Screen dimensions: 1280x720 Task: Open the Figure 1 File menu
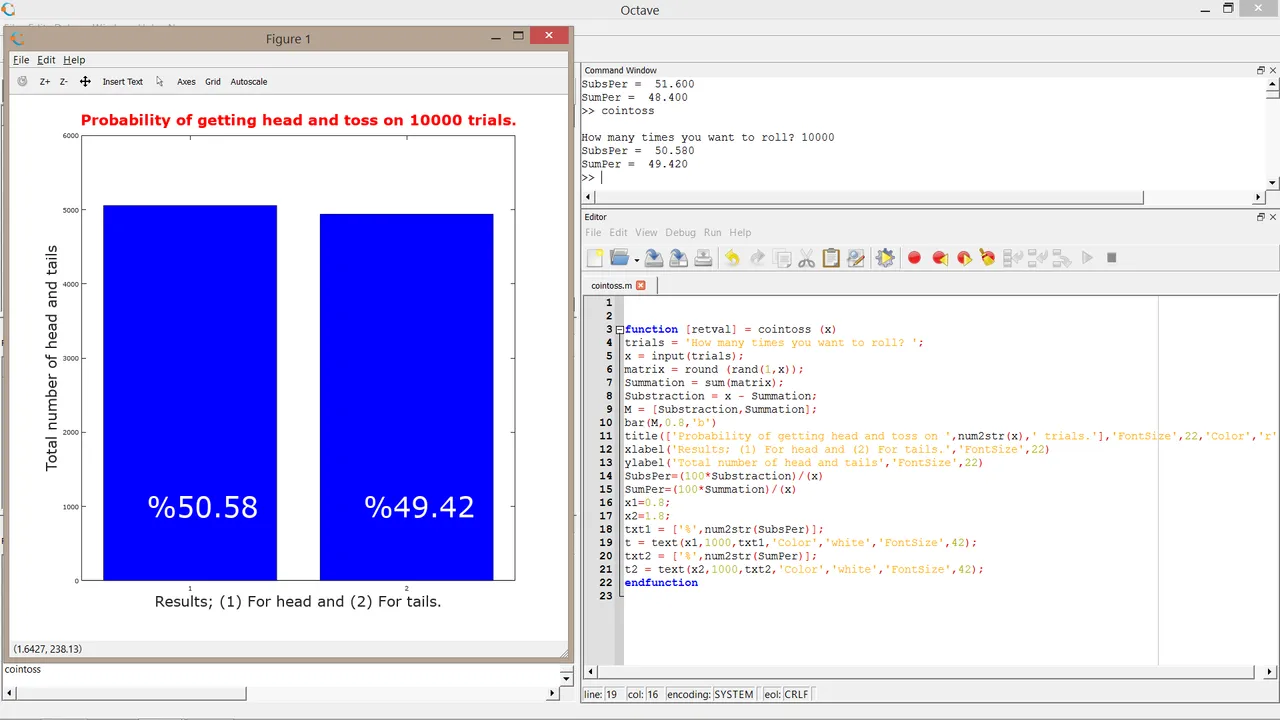pos(21,60)
